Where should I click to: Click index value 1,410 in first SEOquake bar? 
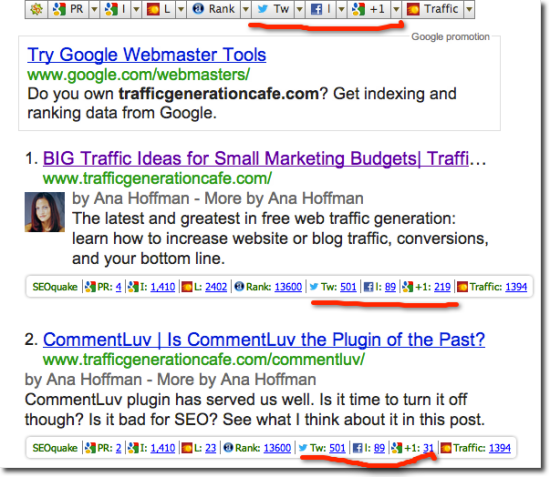point(162,287)
